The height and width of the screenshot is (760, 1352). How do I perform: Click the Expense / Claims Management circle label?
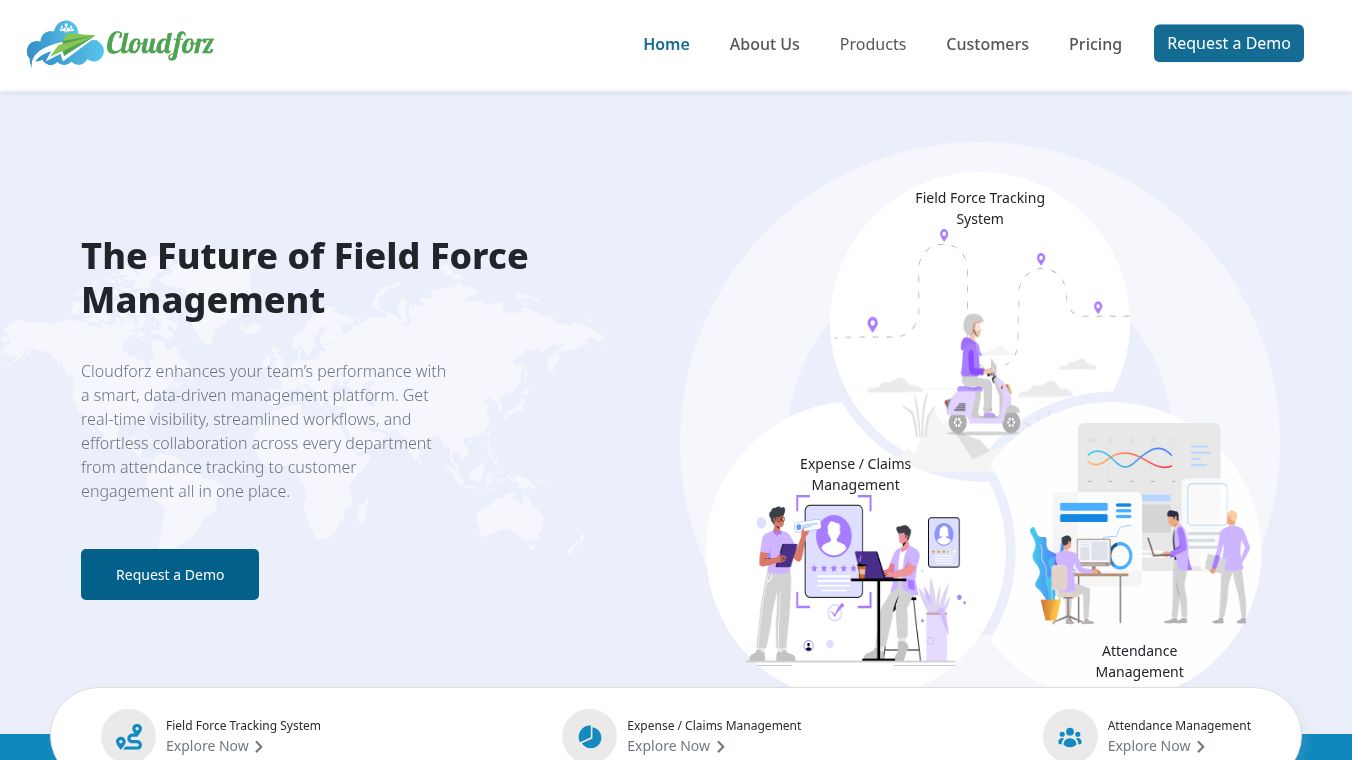click(855, 474)
